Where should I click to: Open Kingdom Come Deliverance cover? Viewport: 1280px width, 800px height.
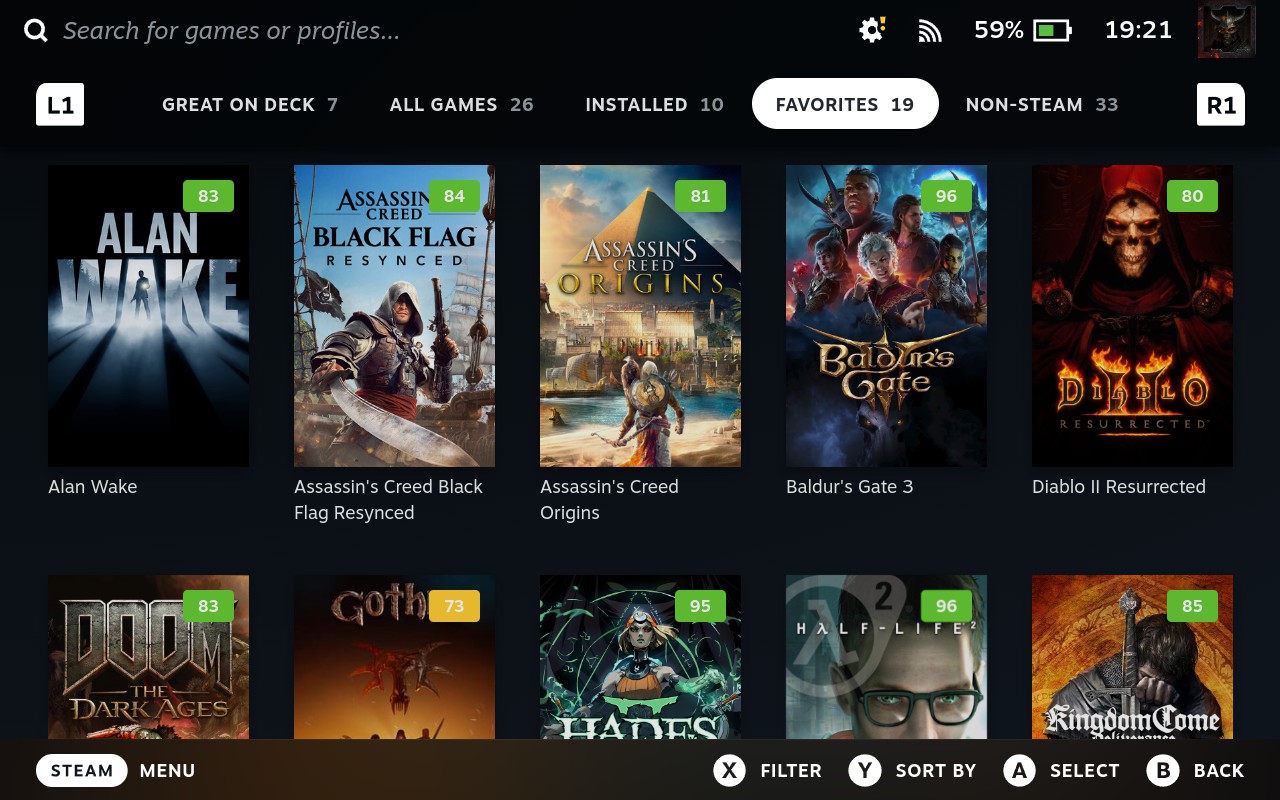[x=1132, y=657]
